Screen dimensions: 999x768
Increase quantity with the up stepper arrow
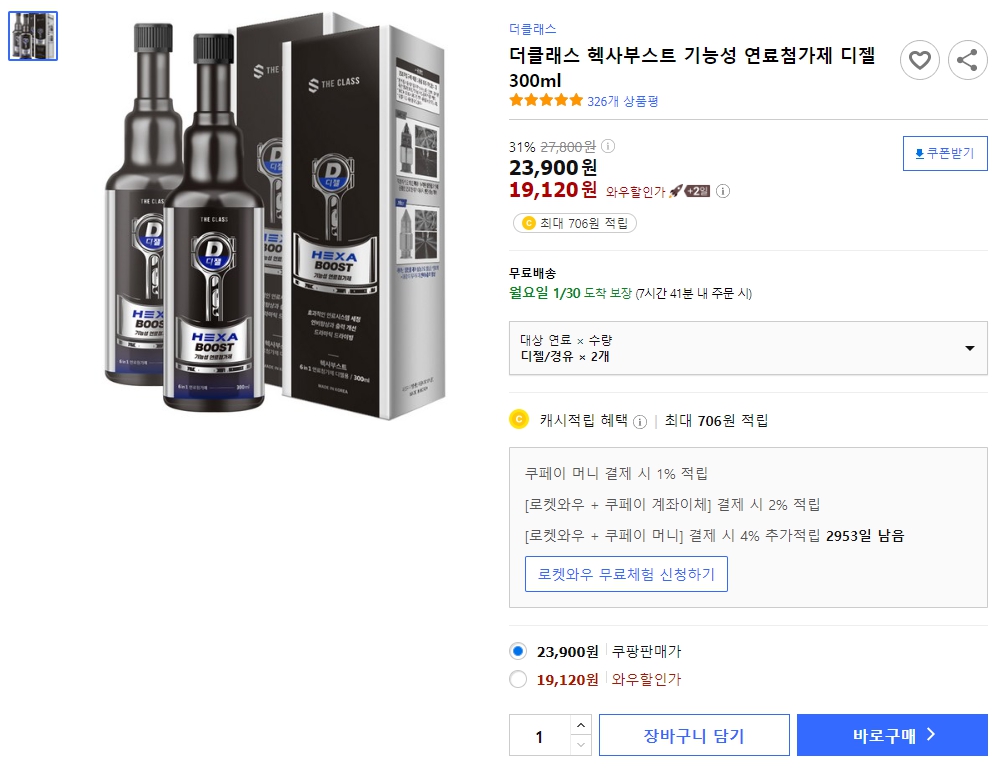(579, 726)
